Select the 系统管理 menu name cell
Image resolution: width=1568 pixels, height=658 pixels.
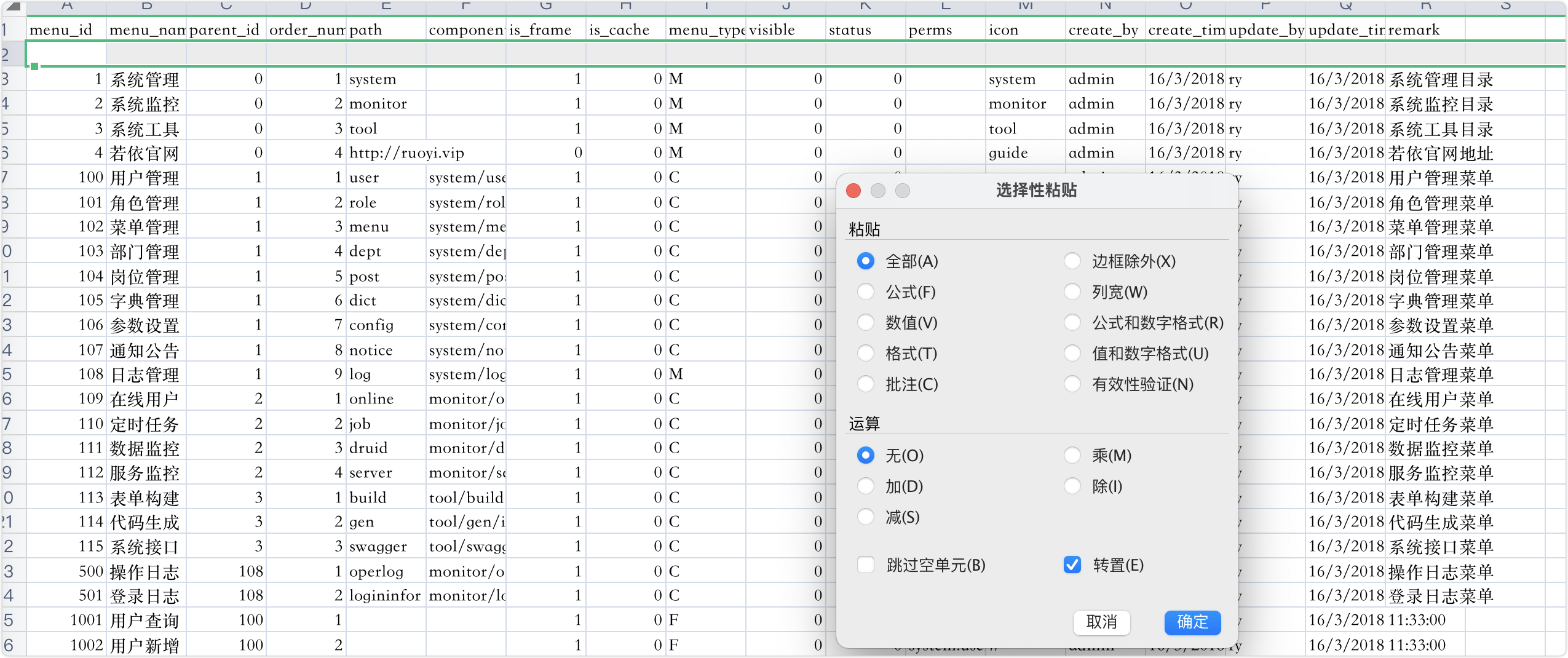[146, 79]
